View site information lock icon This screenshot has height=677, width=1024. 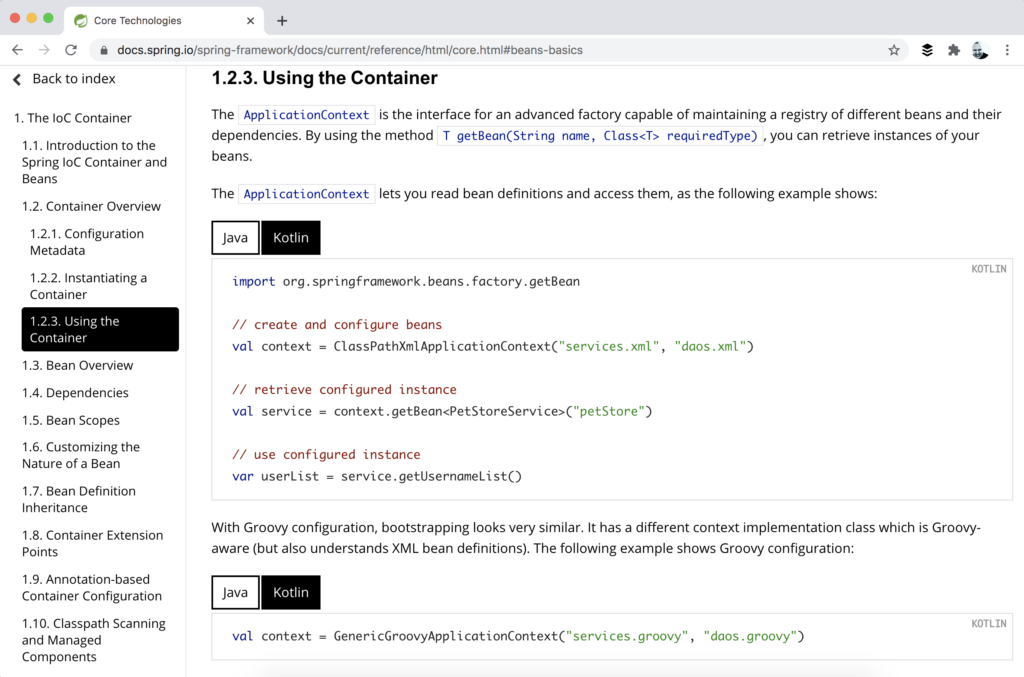104,50
